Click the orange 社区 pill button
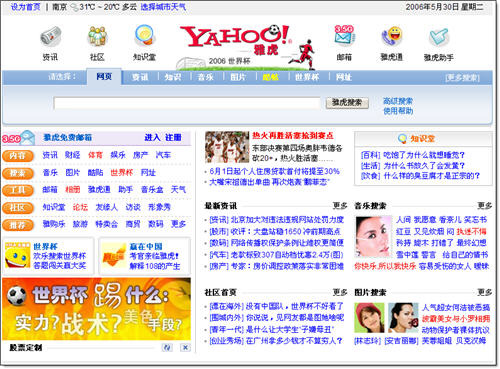Screen dimensions: 500x369 click(x=18, y=208)
